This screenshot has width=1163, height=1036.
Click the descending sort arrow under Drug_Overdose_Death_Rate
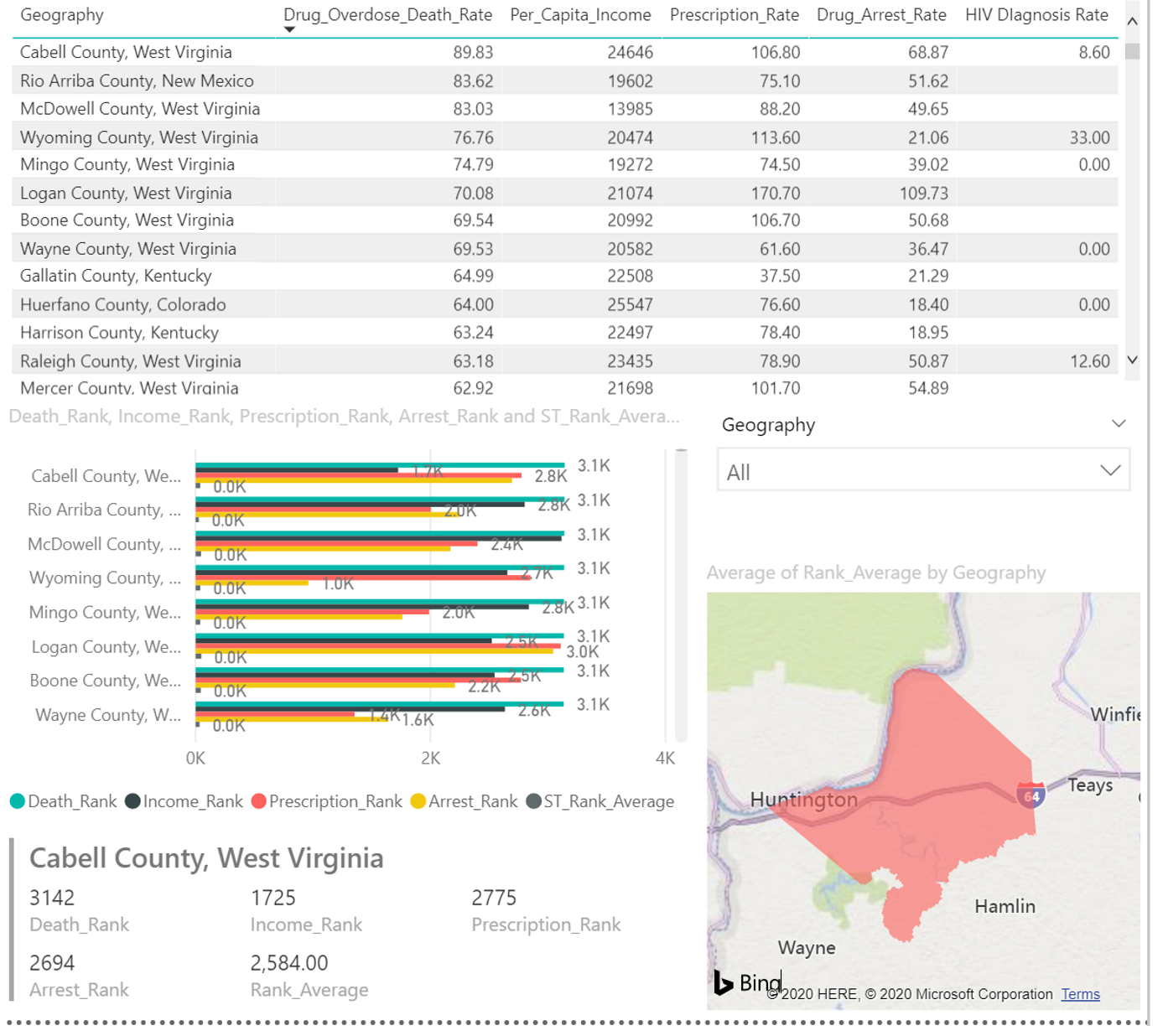click(289, 29)
